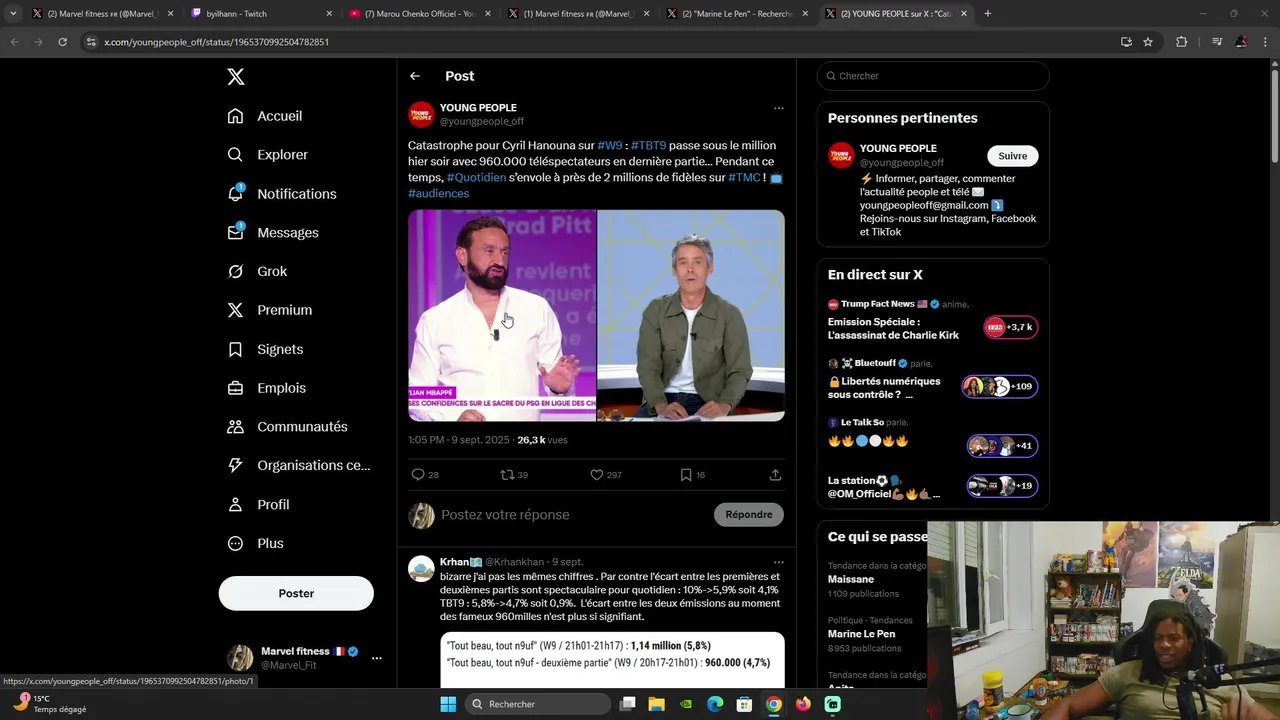Open the weather widget 15°C
This screenshot has height=720, width=1280.
pyautogui.click(x=50, y=704)
